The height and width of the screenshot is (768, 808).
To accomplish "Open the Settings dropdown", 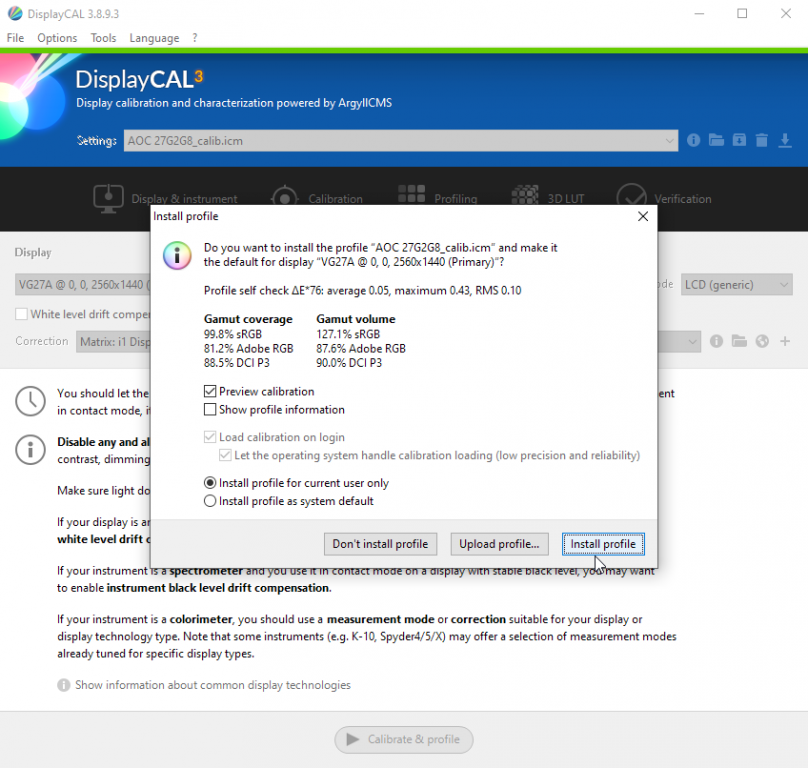I will tap(400, 141).
